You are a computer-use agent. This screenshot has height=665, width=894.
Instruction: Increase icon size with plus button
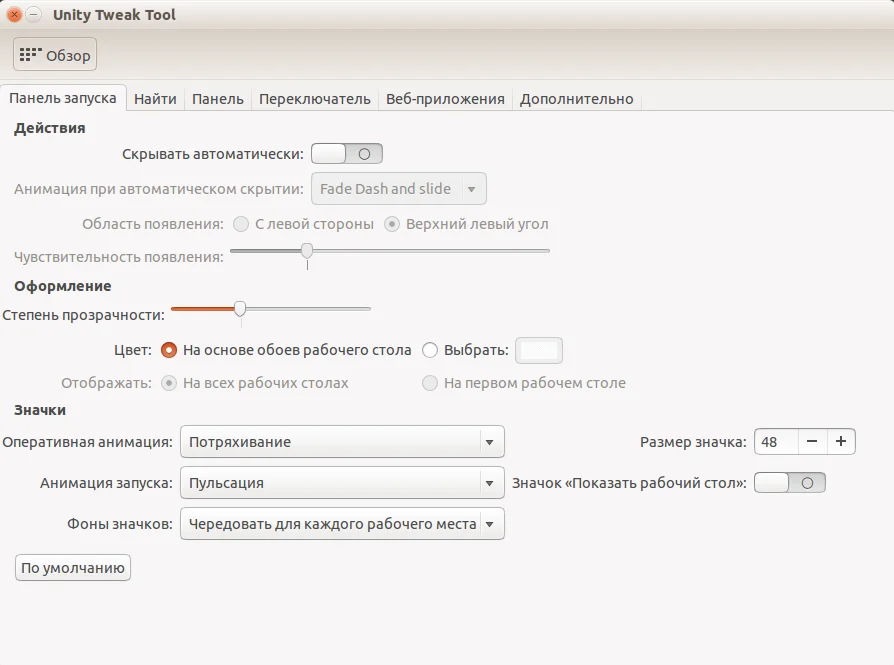point(841,441)
